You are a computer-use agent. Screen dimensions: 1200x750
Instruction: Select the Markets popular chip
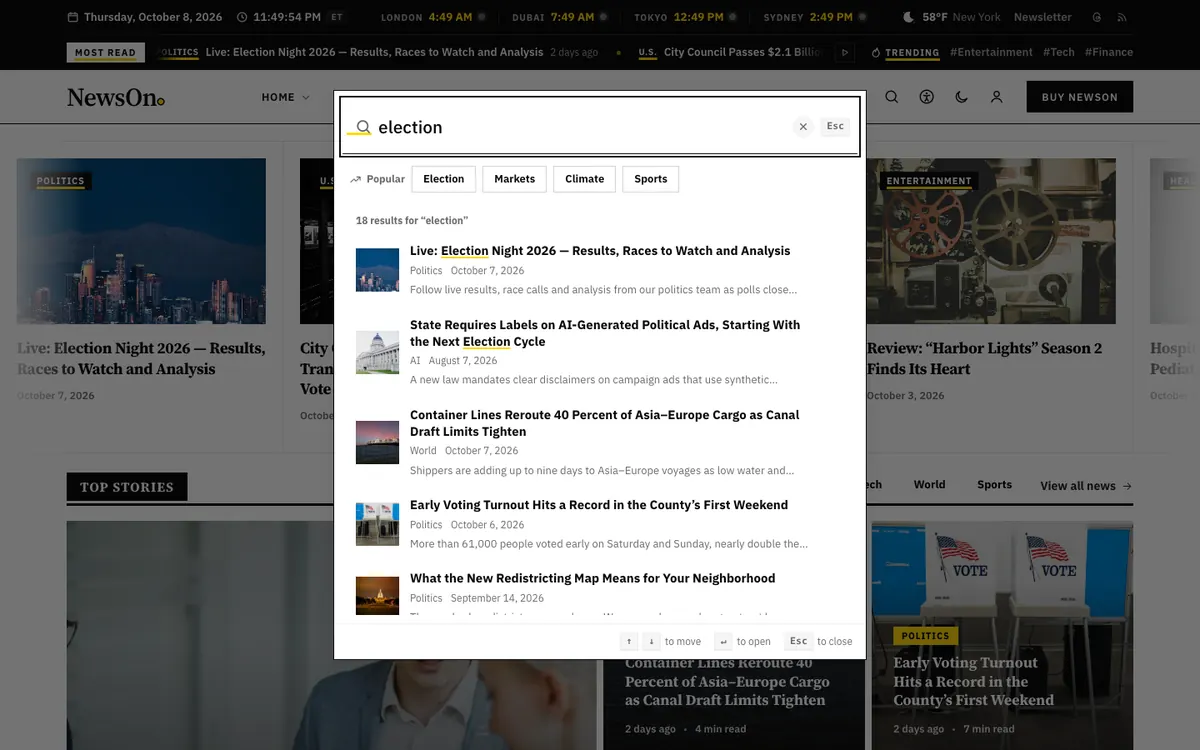point(514,179)
